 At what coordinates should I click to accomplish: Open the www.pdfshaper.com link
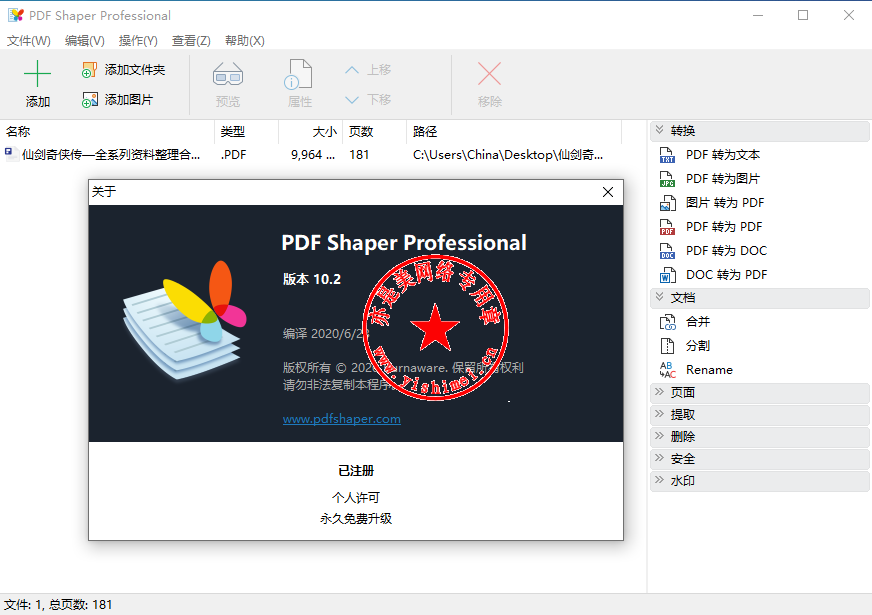coord(341,419)
